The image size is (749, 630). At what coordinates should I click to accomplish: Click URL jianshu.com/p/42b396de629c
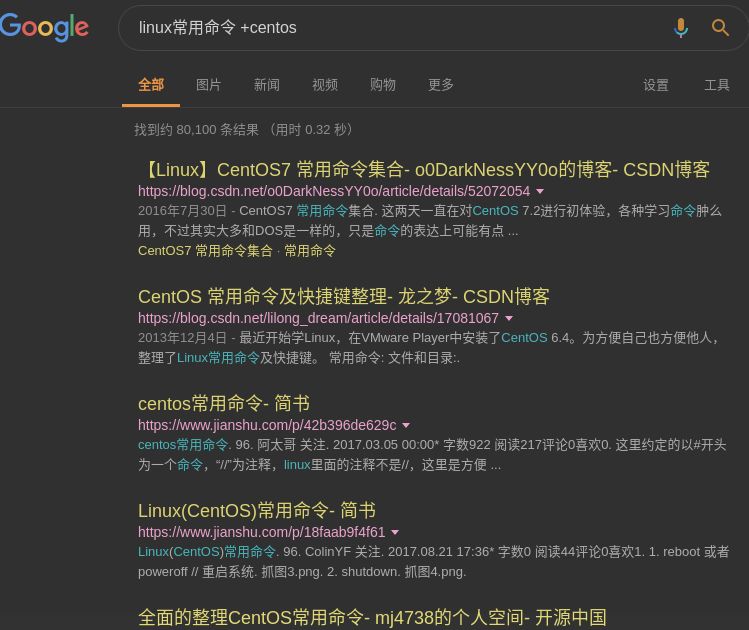coord(267,425)
